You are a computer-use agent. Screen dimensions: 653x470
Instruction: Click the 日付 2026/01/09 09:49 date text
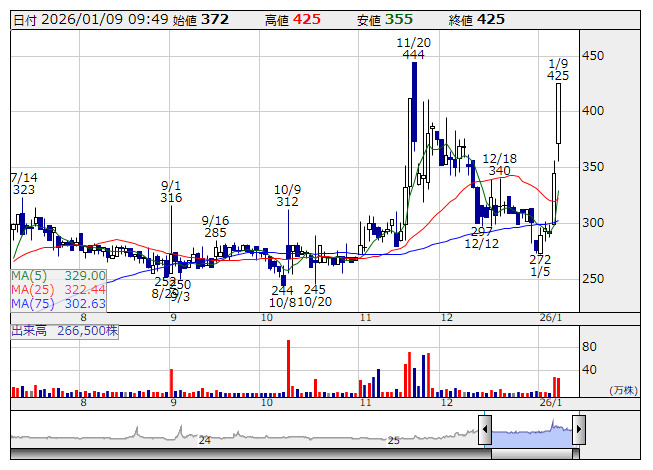coord(91,20)
